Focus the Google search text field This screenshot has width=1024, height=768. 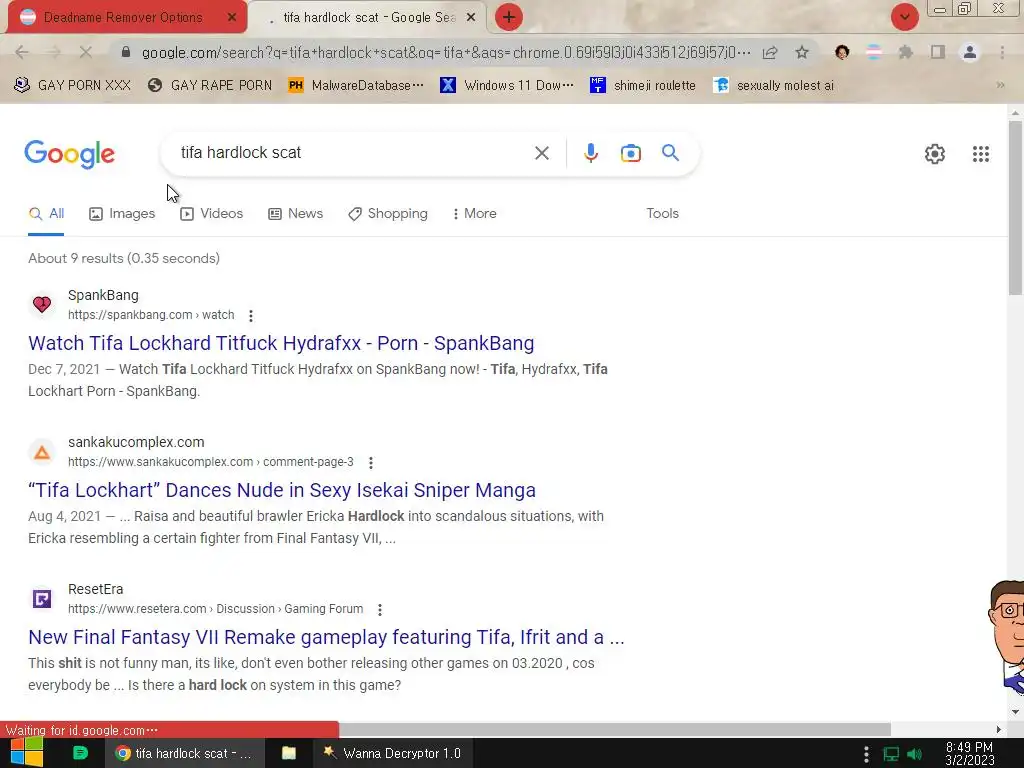[349, 153]
